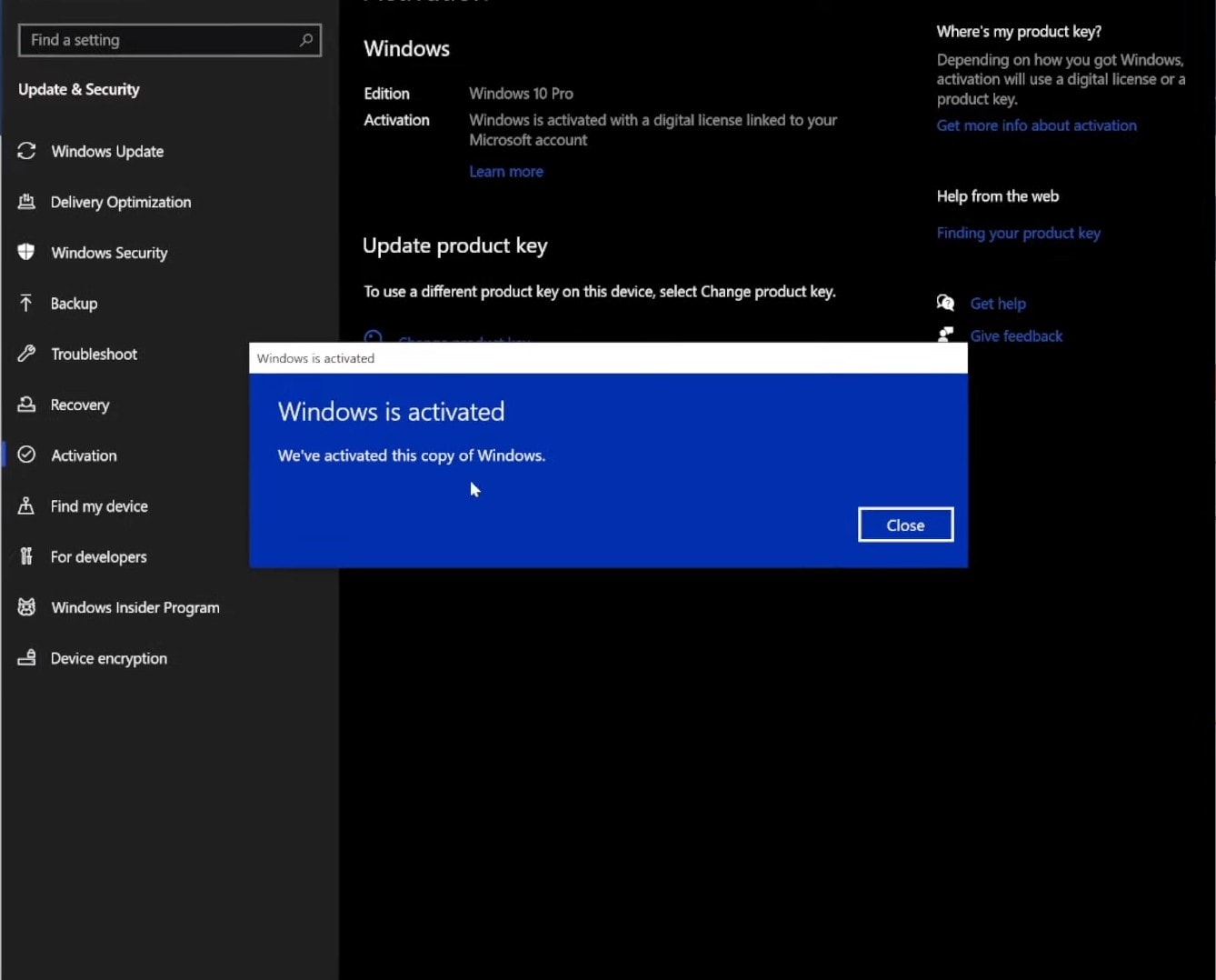Viewport: 1216px width, 980px height.
Task: Open the For developers section
Action: coord(98,557)
